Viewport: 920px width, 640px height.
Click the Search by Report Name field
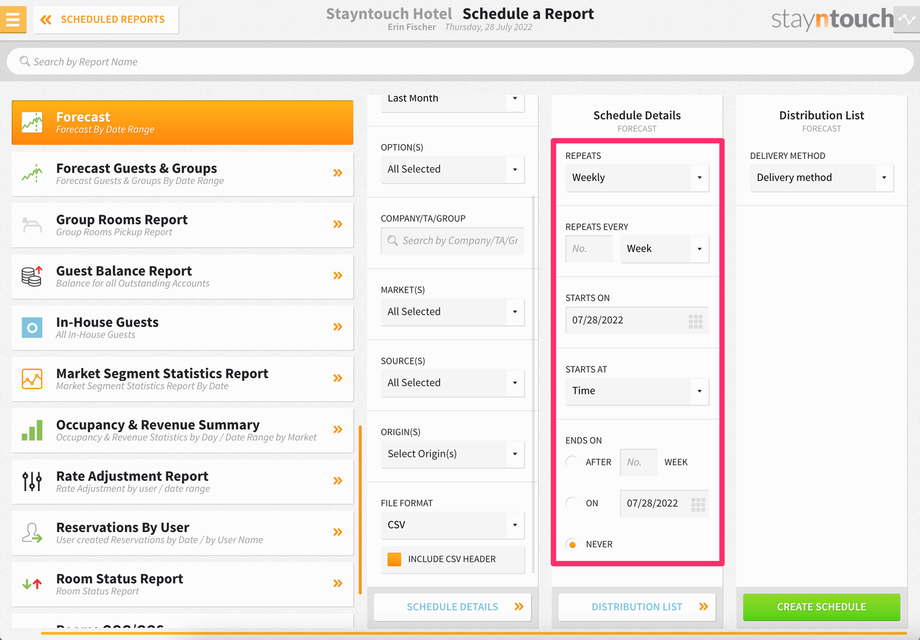click(460, 62)
